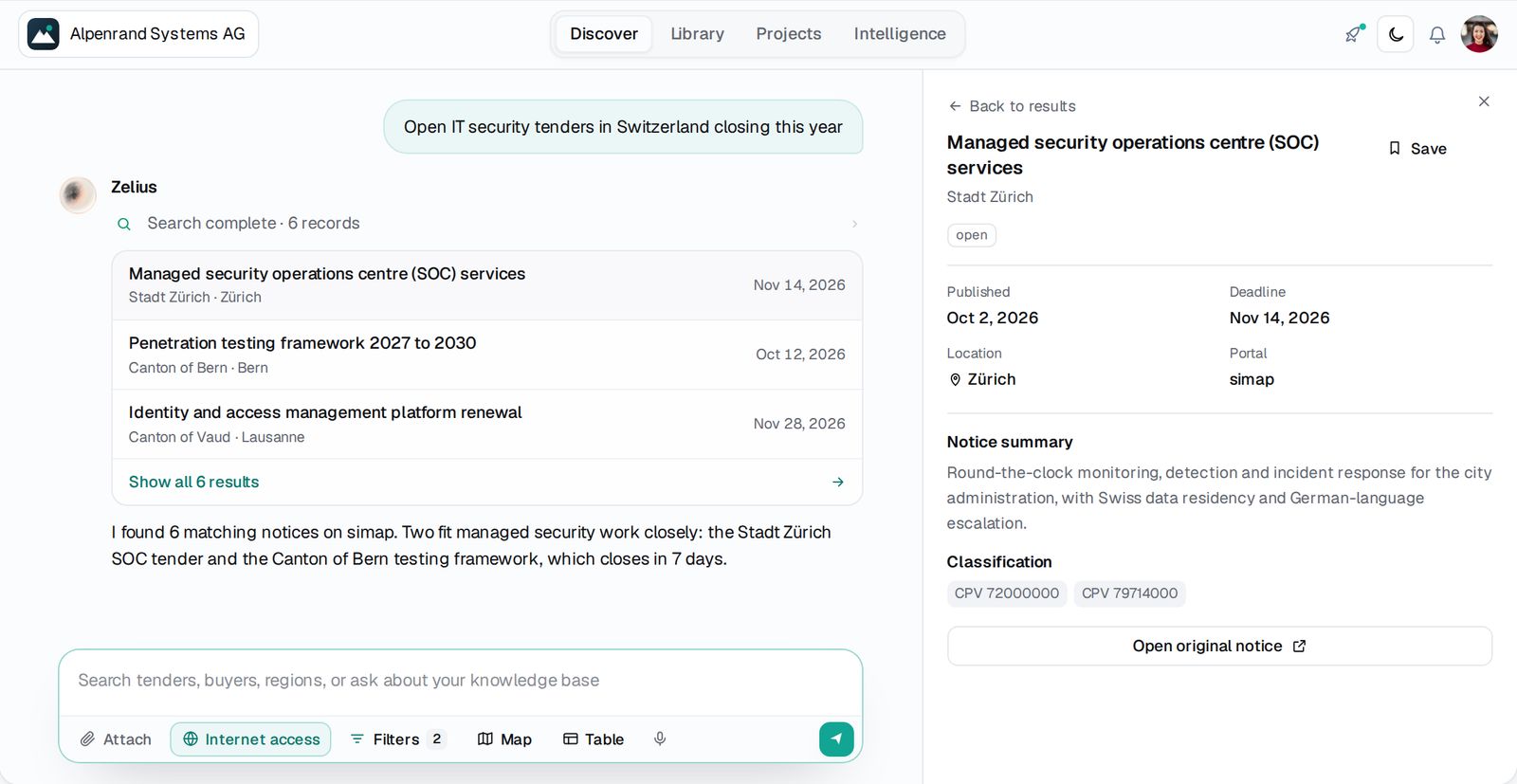Go back to results via arrow
This screenshot has height=784, width=1517.
tap(1012, 106)
